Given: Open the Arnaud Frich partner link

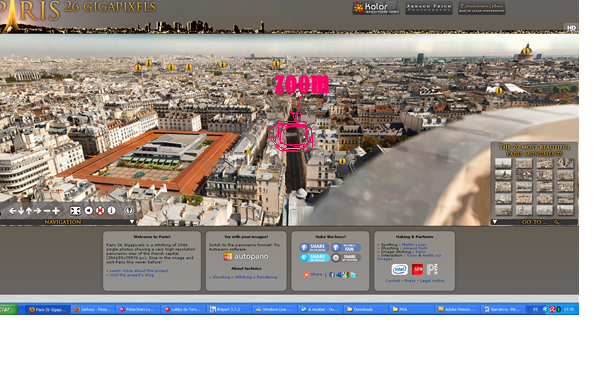Looking at the screenshot, I should [x=415, y=248].
